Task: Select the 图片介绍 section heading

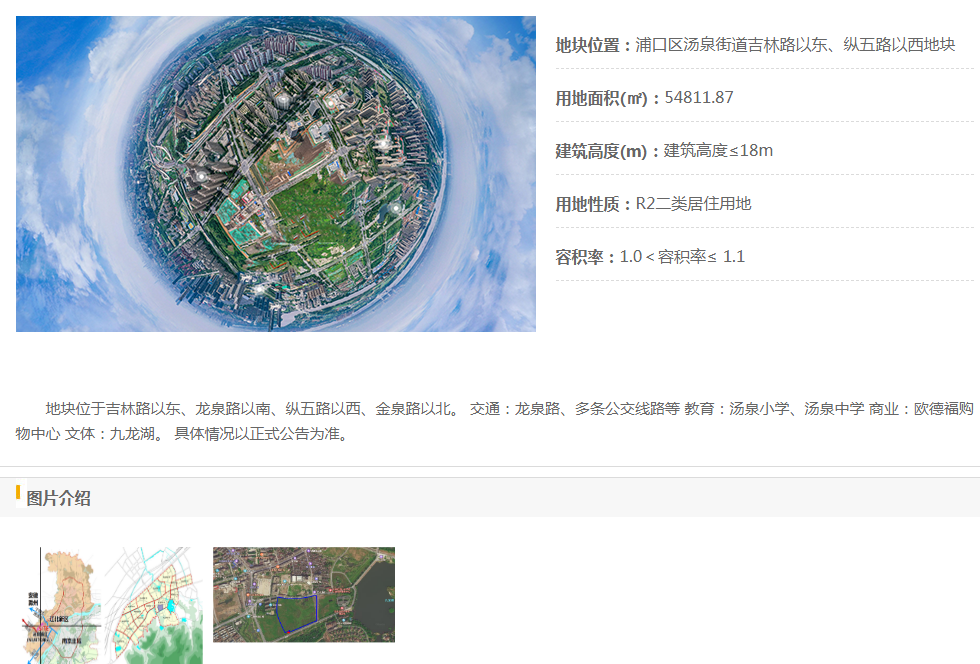Action: click(x=59, y=498)
